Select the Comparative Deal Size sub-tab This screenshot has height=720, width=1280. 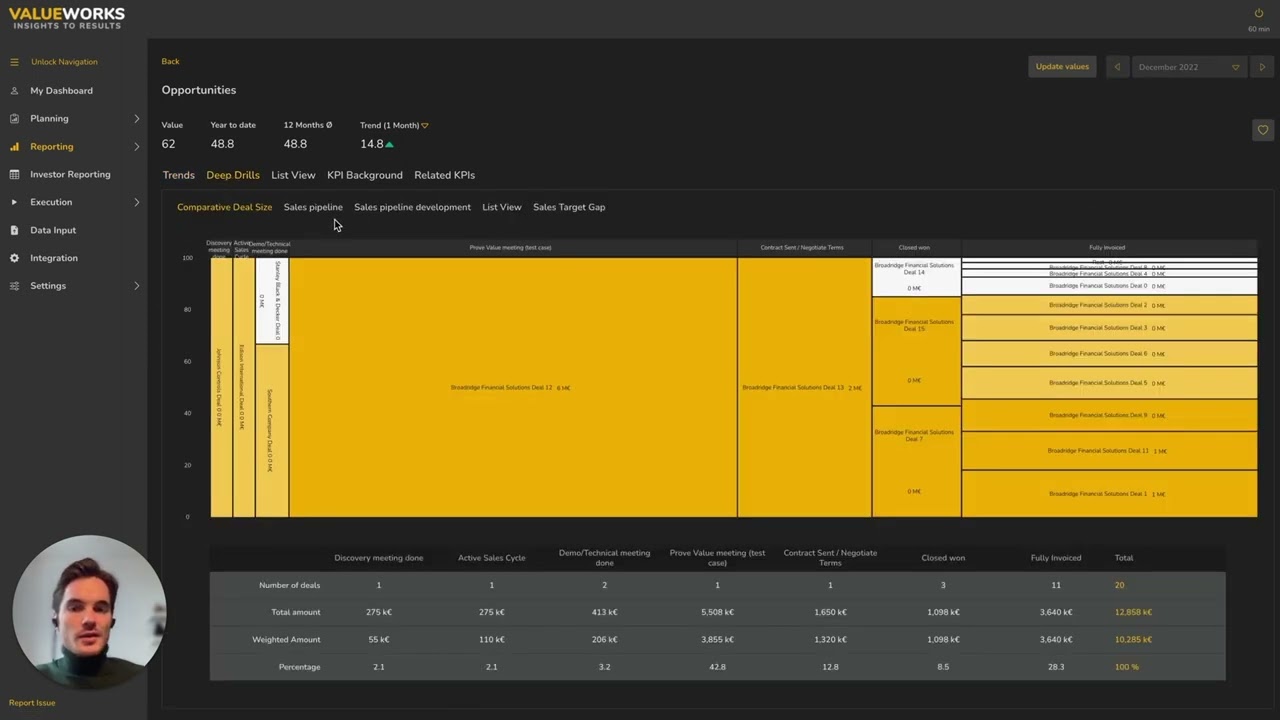click(224, 207)
